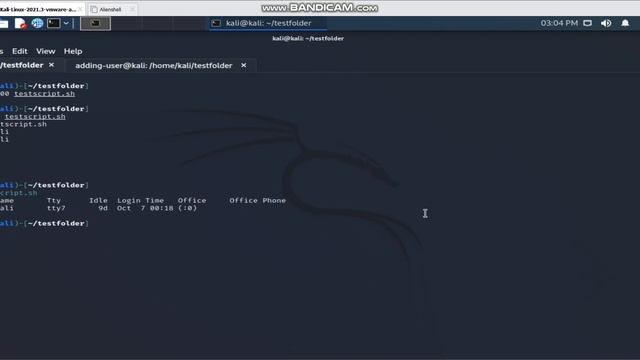The image size is (640, 360).
Task: Click the underlined testscript.sh after '00'
Action: (x=44, y=93)
